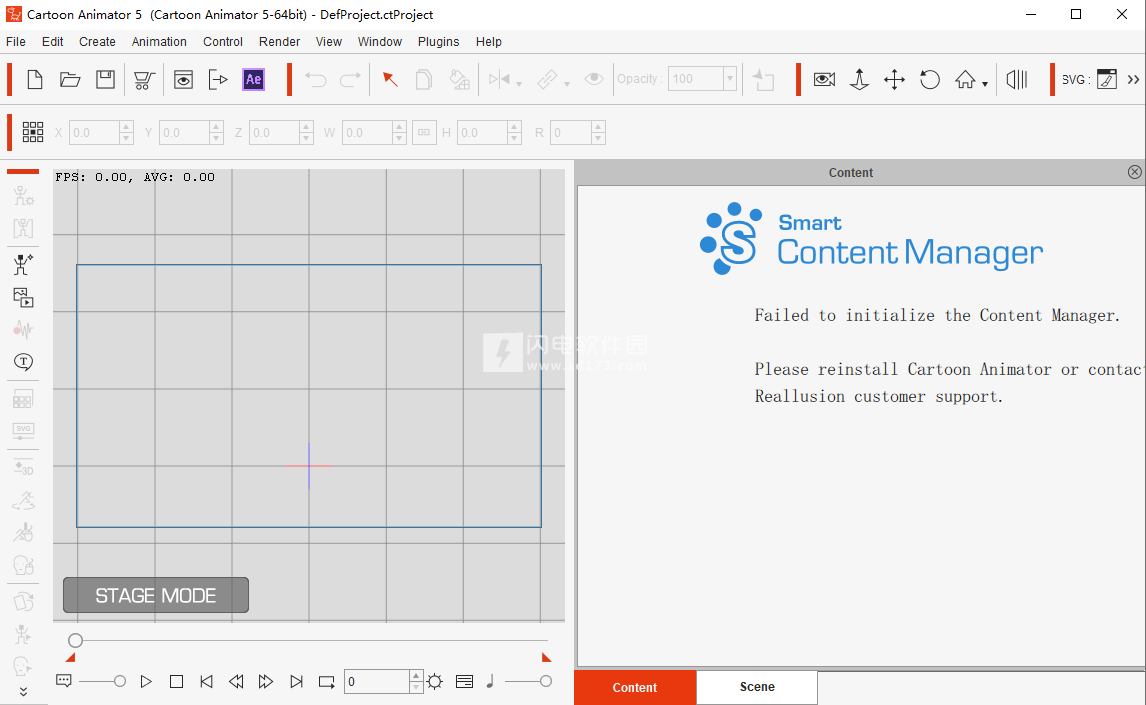Show the timeline panel icon
Viewport: 1146px width, 705px height.
[464, 682]
